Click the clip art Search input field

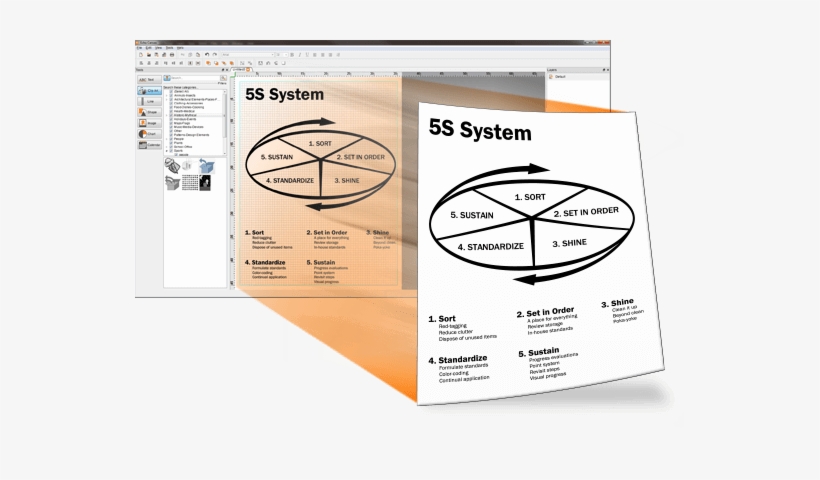[196, 78]
